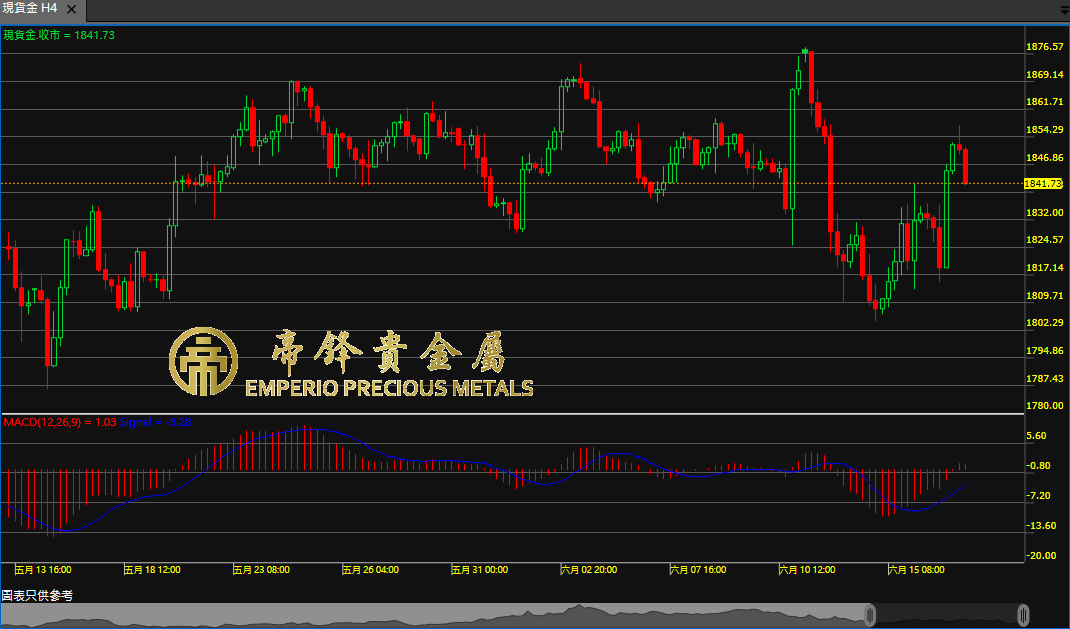This screenshot has height=629, width=1070.
Task: Click the 1869.14 price axis label
Action: tap(1045, 74)
